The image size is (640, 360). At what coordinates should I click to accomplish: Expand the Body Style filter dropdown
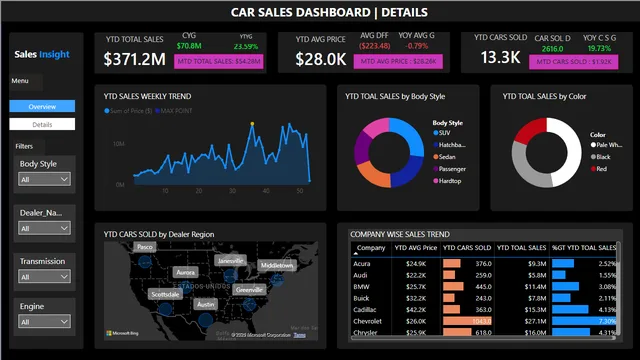coord(44,179)
